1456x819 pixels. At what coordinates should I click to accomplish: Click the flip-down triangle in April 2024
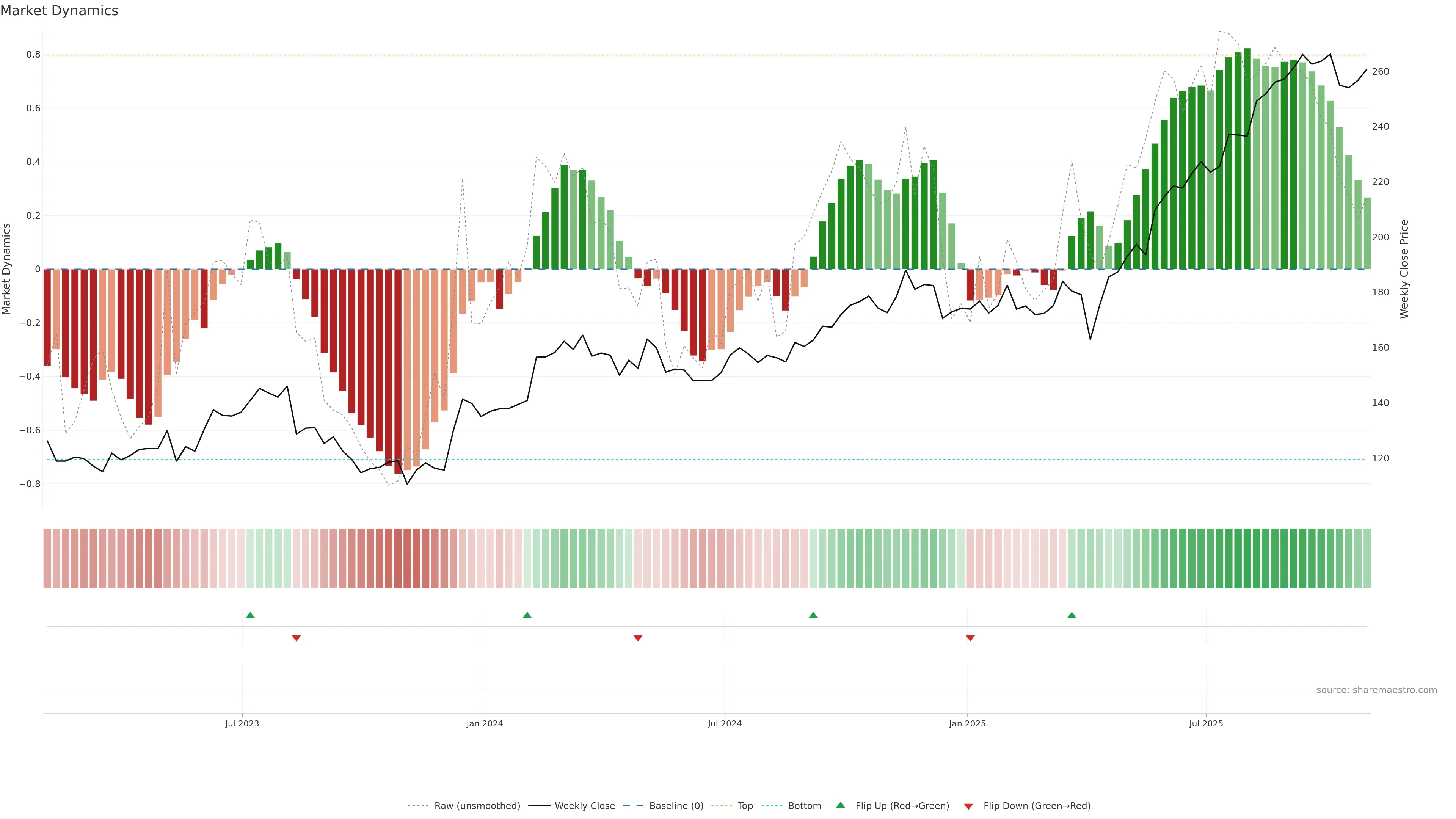pyautogui.click(x=637, y=638)
